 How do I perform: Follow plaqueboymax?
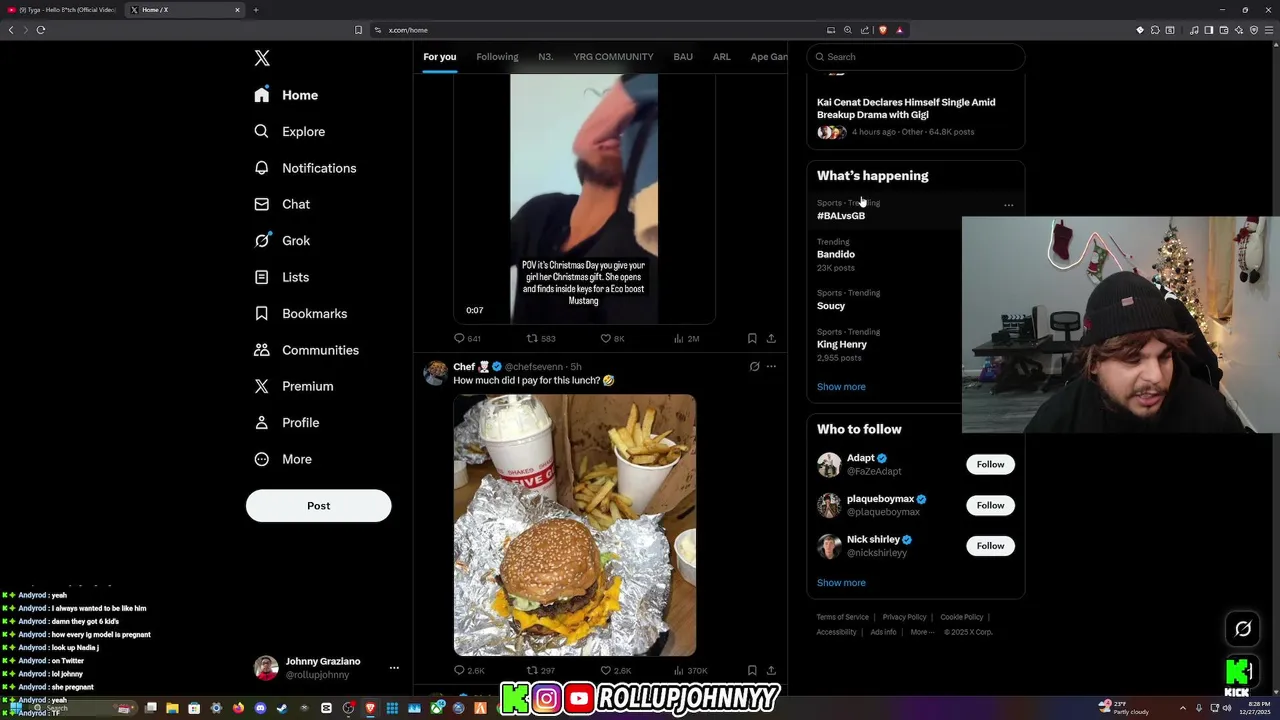click(990, 505)
